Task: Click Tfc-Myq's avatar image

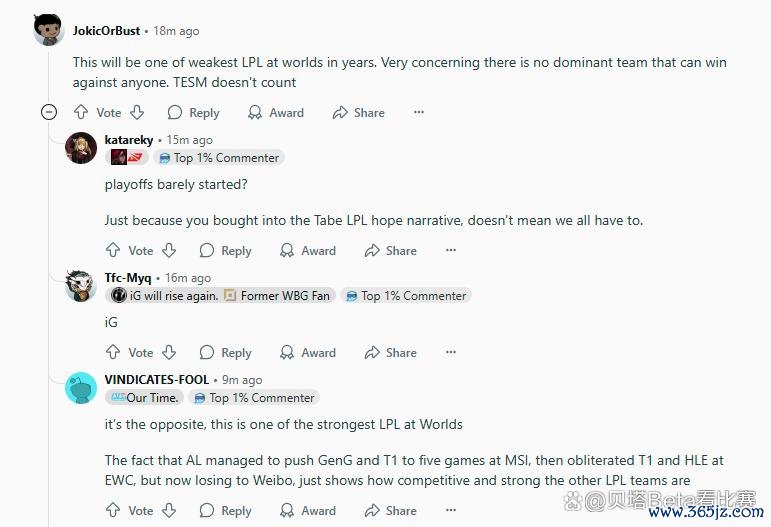Action: click(x=81, y=286)
